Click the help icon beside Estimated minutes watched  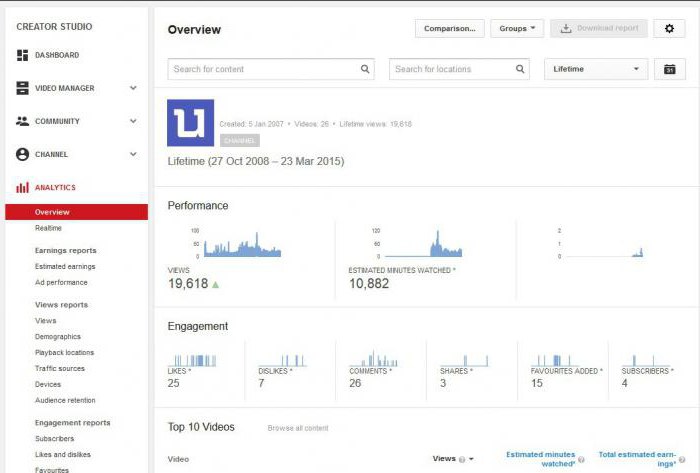[581, 460]
